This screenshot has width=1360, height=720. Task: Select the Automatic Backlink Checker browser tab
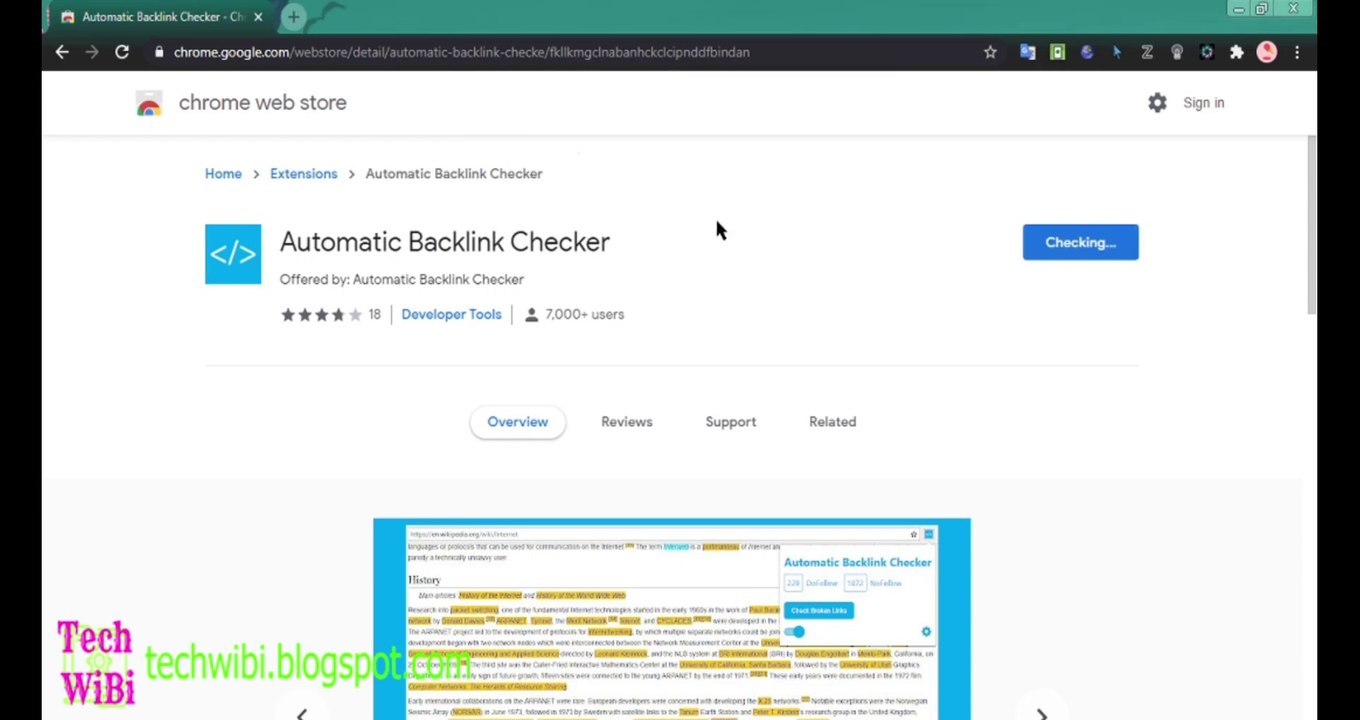coord(160,17)
